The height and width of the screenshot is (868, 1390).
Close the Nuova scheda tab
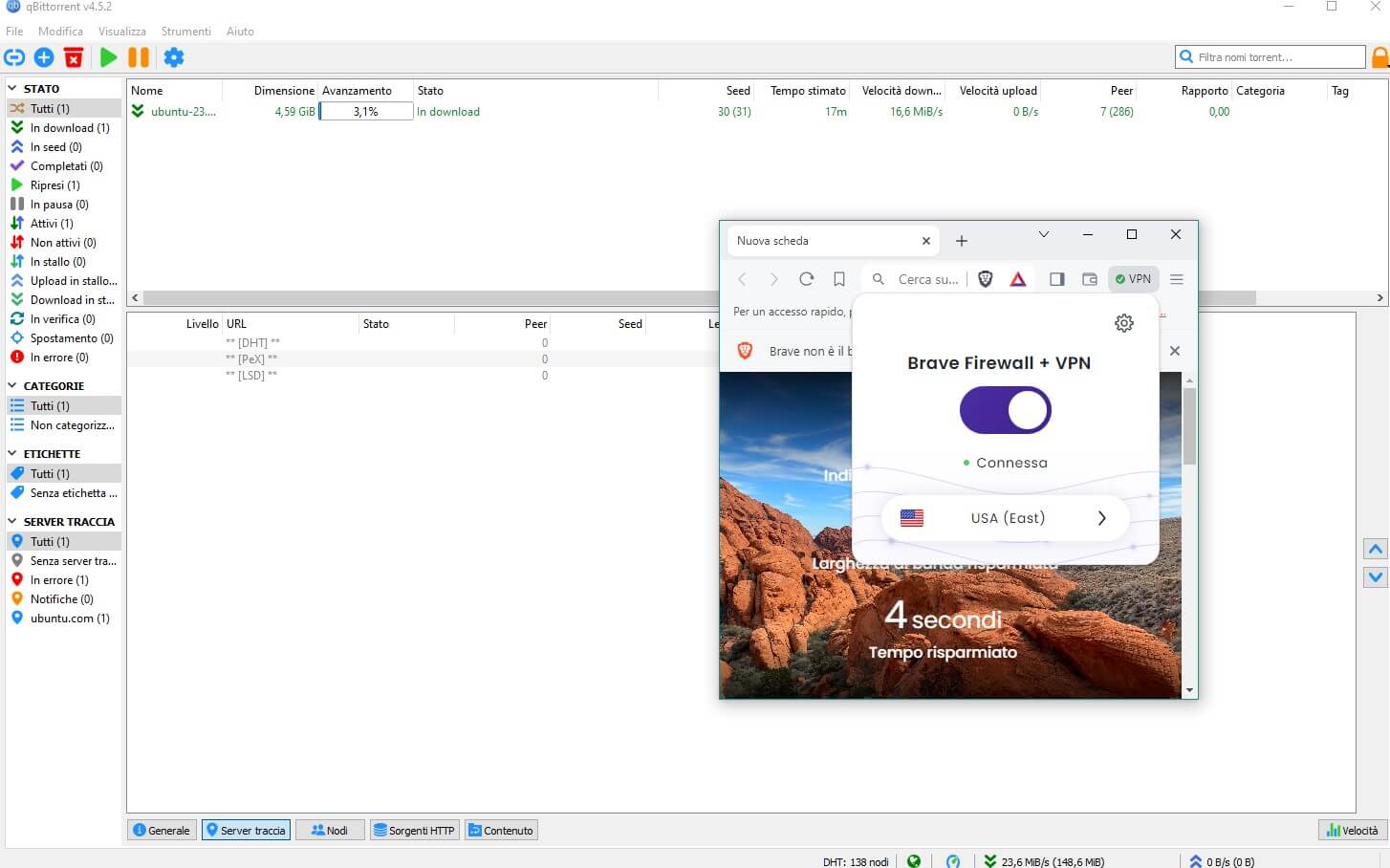[x=925, y=241]
